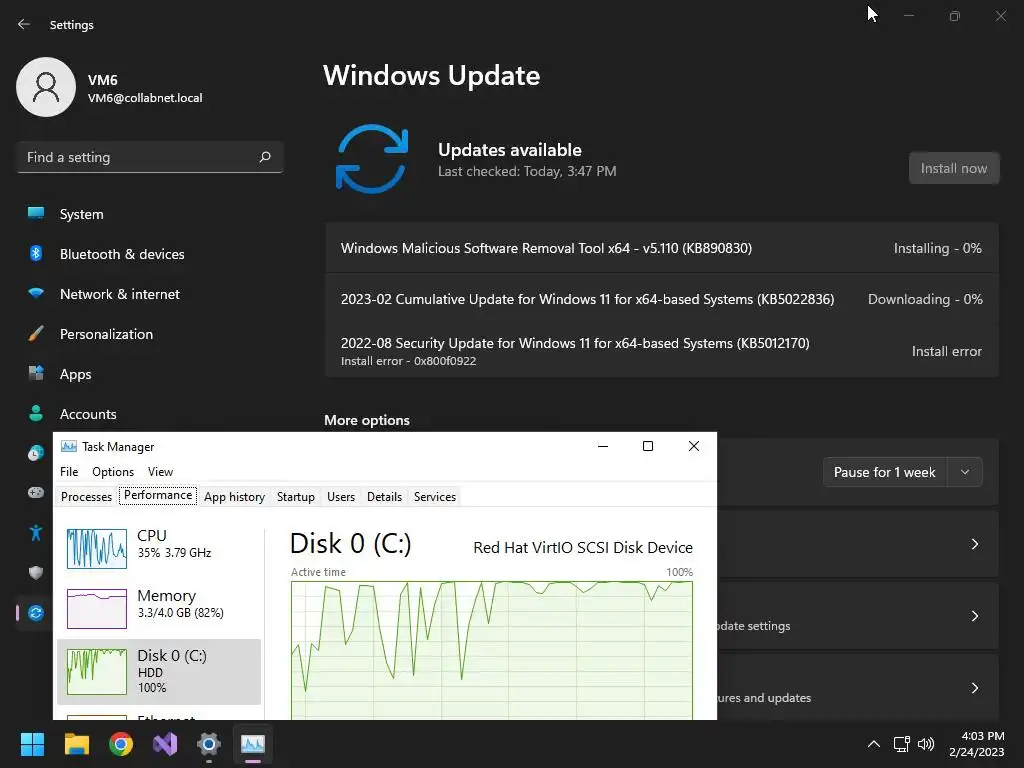The image size is (1024, 768).
Task: Click the Install now button
Action: (x=954, y=168)
